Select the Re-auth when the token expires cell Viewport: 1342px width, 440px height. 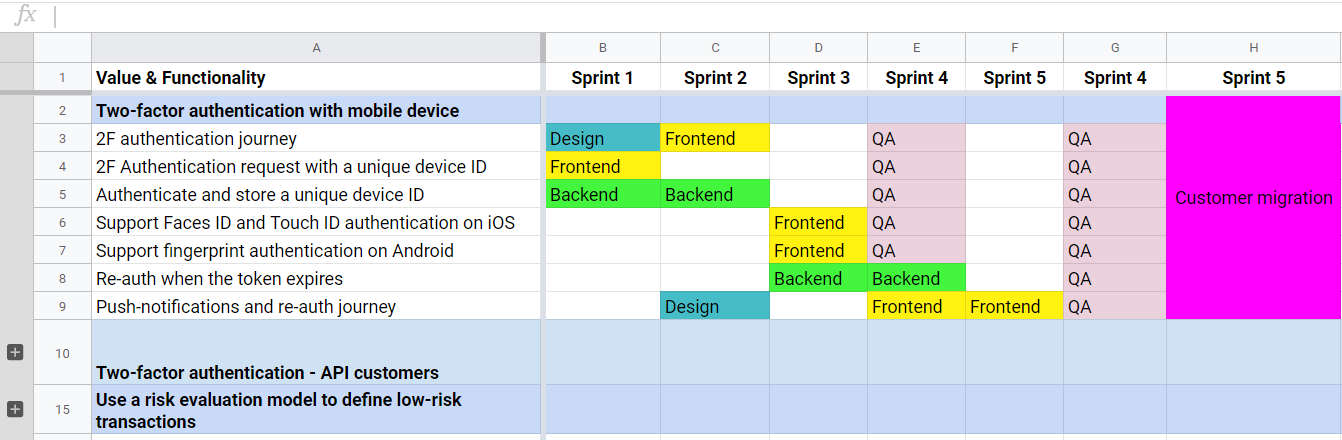[317, 279]
